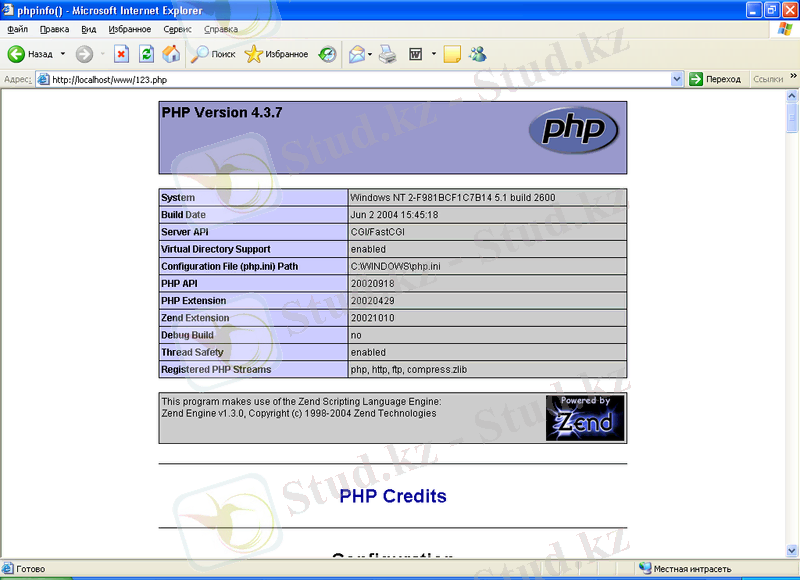Click the PHP Credits link
This screenshot has width=800, height=580.
(392, 496)
